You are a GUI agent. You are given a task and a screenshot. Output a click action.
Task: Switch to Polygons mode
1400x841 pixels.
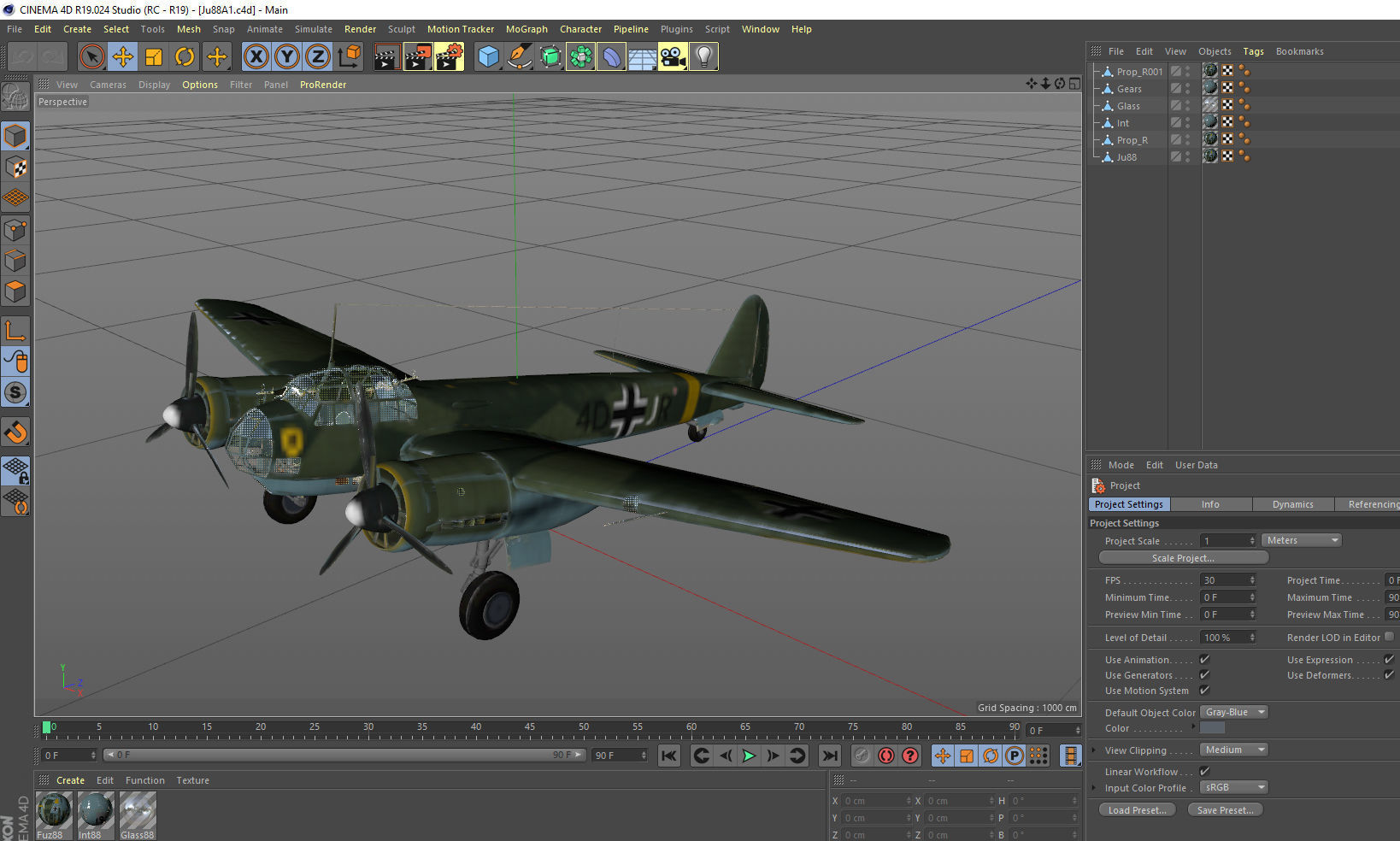tap(15, 291)
